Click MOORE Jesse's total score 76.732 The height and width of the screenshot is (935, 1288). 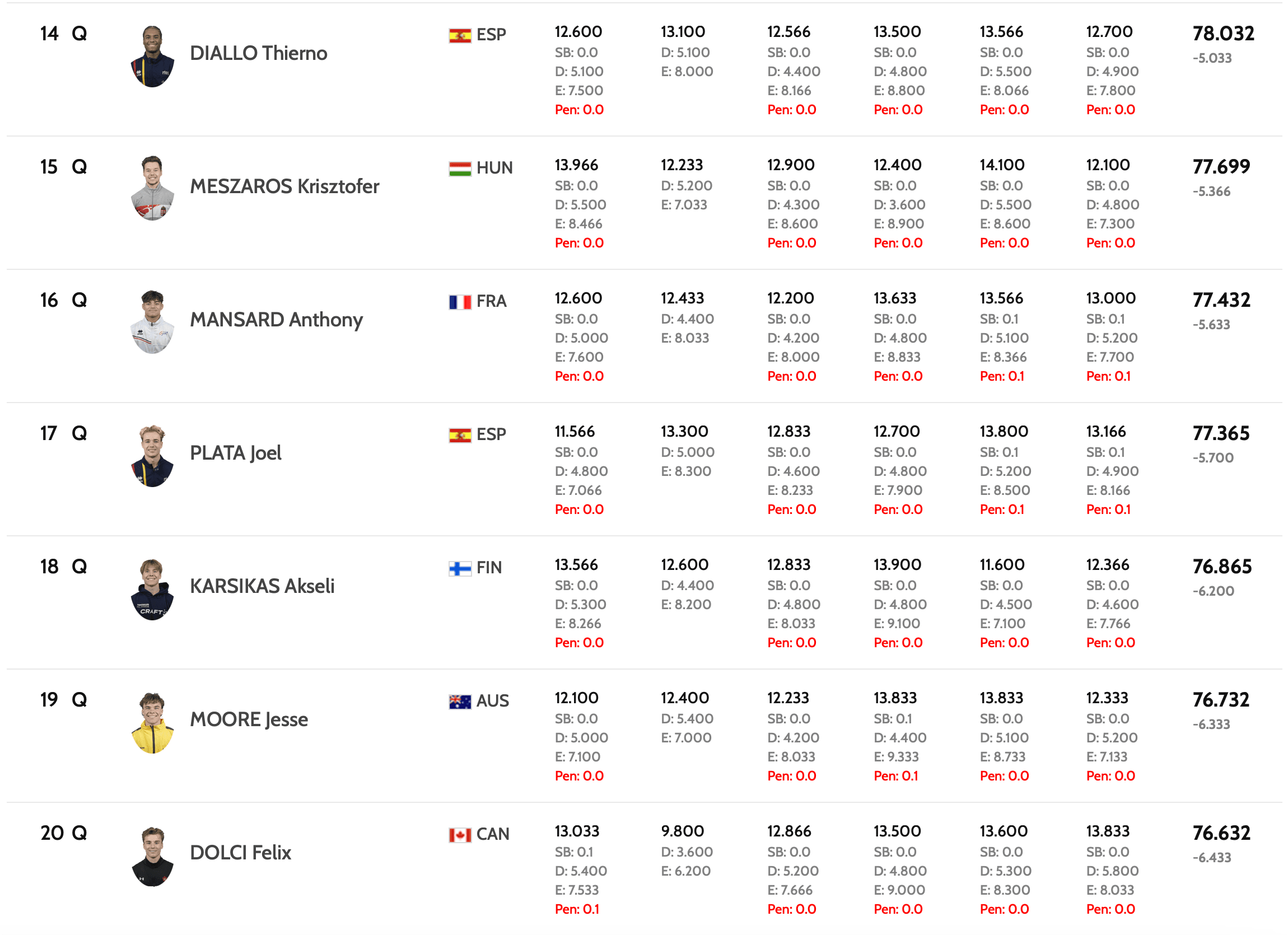click(1221, 700)
